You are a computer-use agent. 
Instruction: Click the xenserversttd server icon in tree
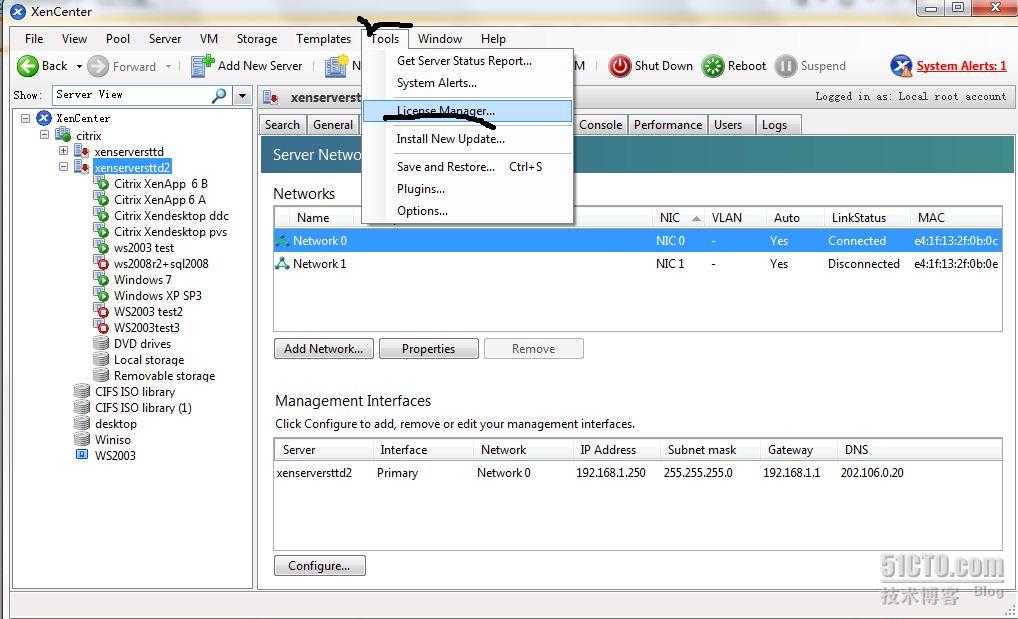pyautogui.click(x=82, y=151)
